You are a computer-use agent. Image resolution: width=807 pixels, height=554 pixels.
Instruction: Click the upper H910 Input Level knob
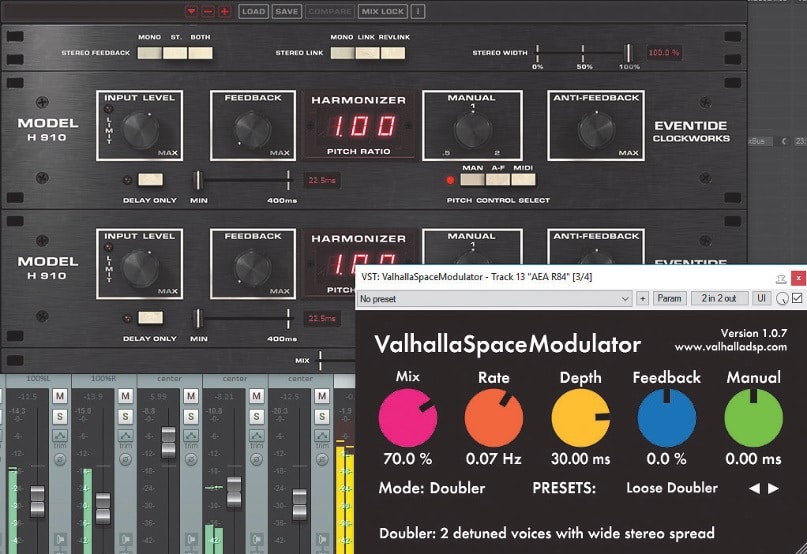tap(141, 130)
